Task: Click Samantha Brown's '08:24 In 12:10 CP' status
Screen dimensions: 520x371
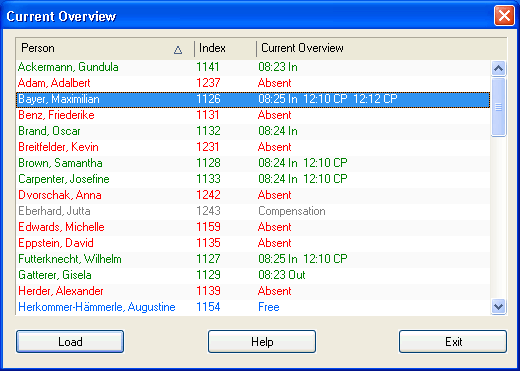Action: (303, 163)
